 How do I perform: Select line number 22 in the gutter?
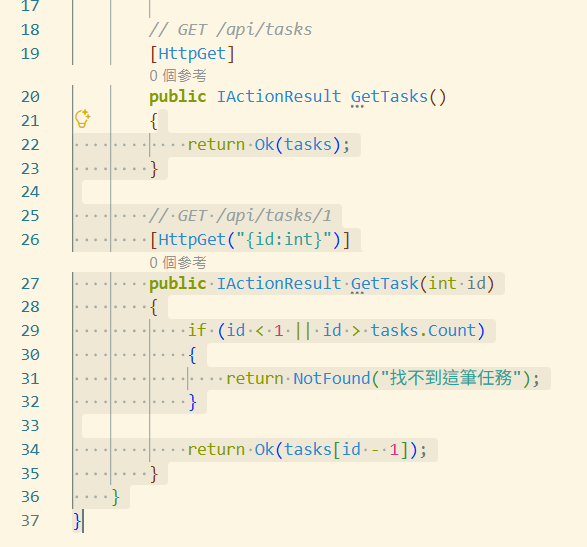30,145
